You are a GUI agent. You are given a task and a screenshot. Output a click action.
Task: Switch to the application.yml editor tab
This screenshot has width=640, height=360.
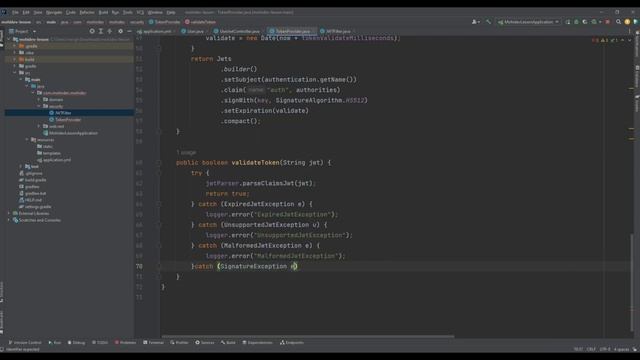pyautogui.click(x=156, y=31)
